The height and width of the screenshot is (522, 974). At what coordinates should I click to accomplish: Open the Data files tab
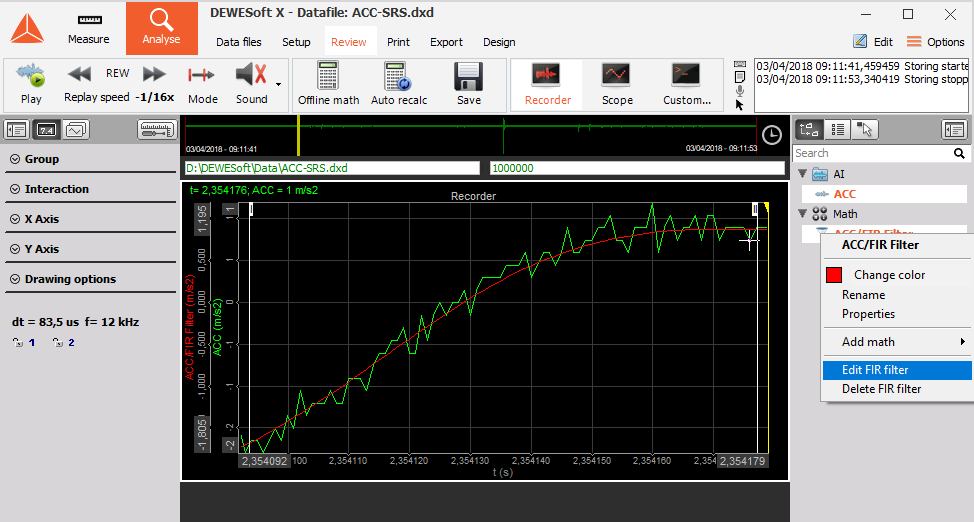[x=239, y=42]
